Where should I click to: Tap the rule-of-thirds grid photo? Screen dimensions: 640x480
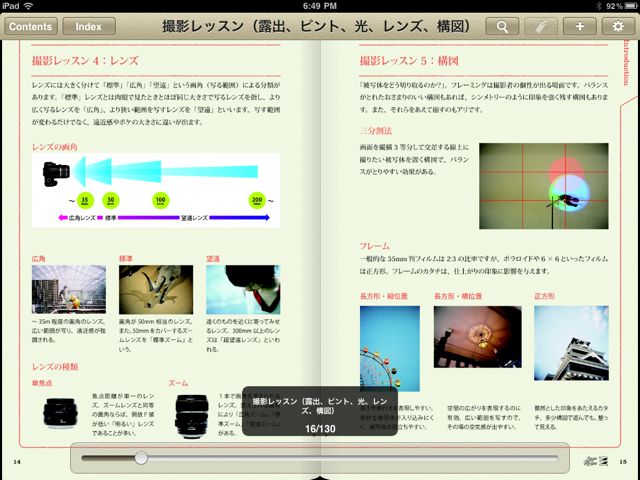tap(544, 186)
